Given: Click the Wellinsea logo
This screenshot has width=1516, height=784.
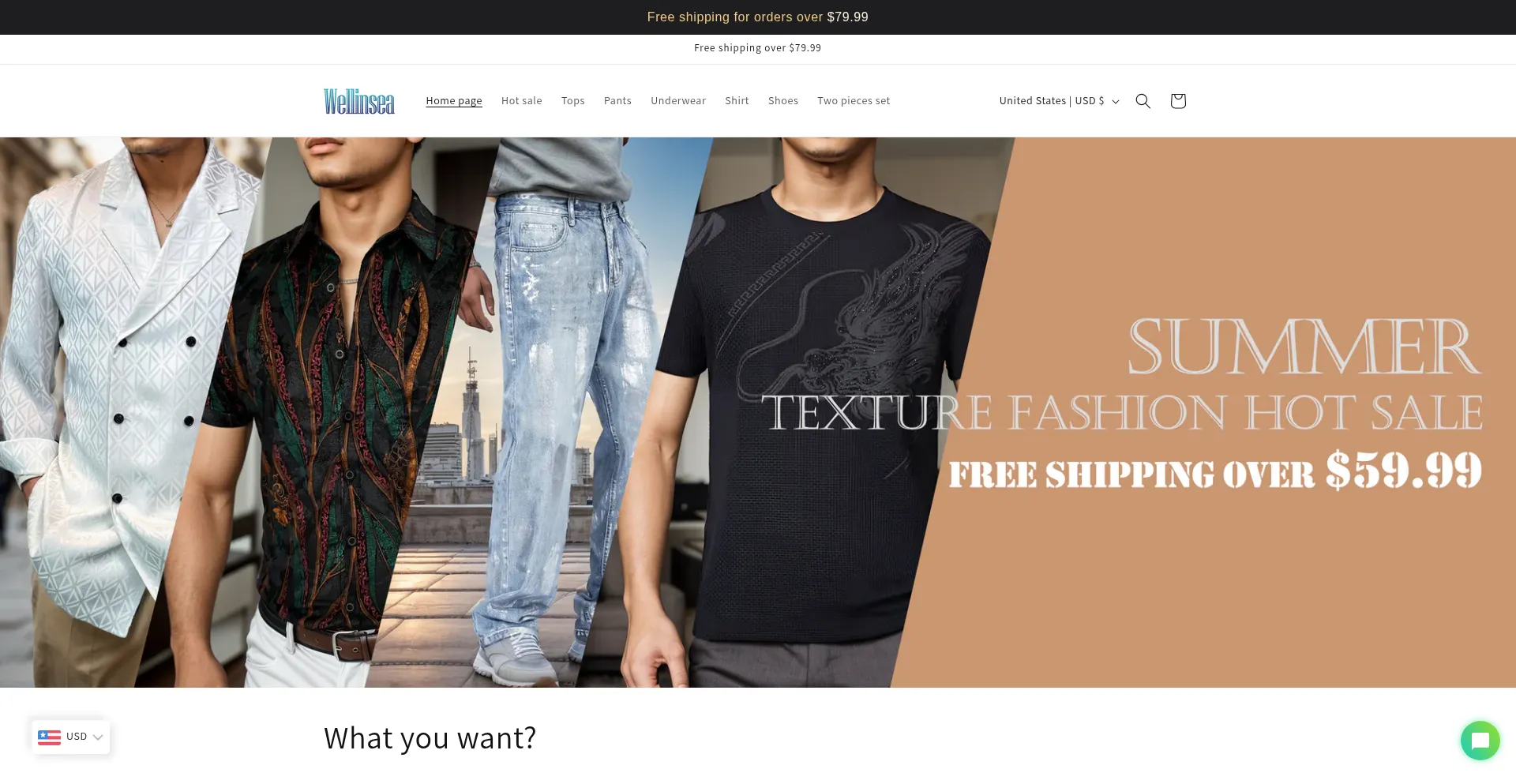Looking at the screenshot, I should click(x=359, y=101).
